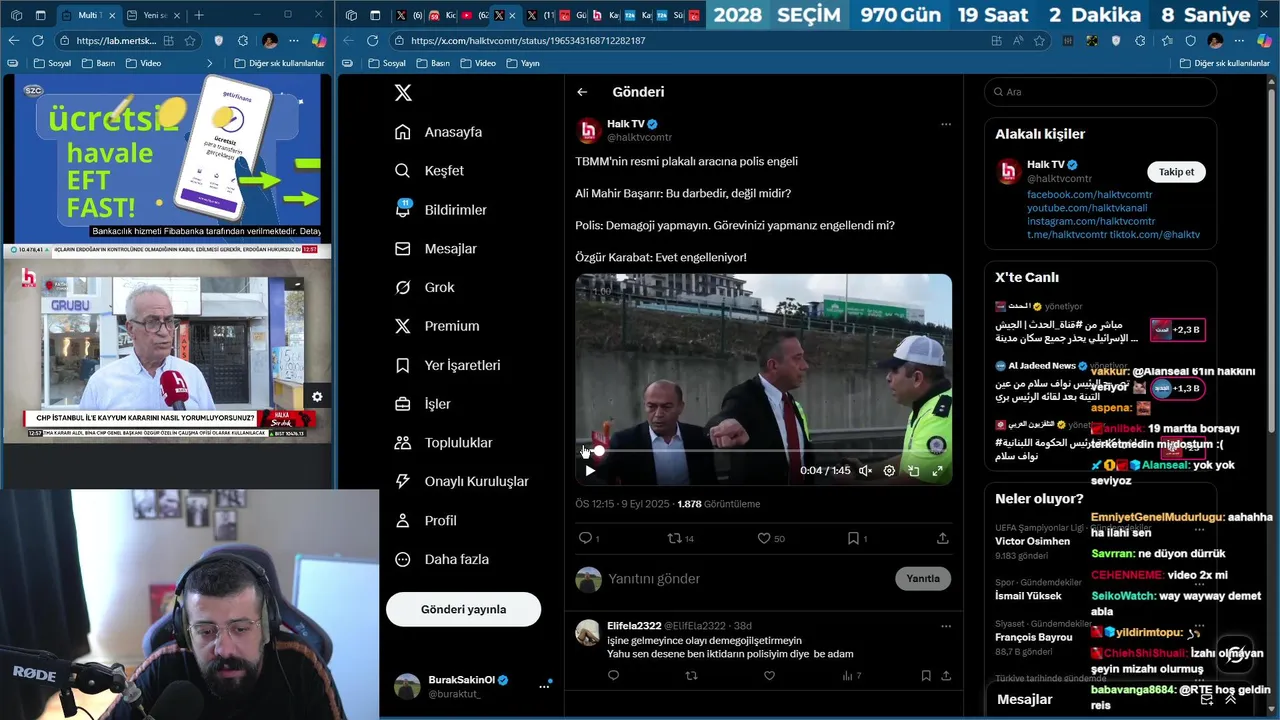The height and width of the screenshot is (720, 1280).
Task: Open facebook.com/halktvcomtr link
Action: pos(1090,194)
